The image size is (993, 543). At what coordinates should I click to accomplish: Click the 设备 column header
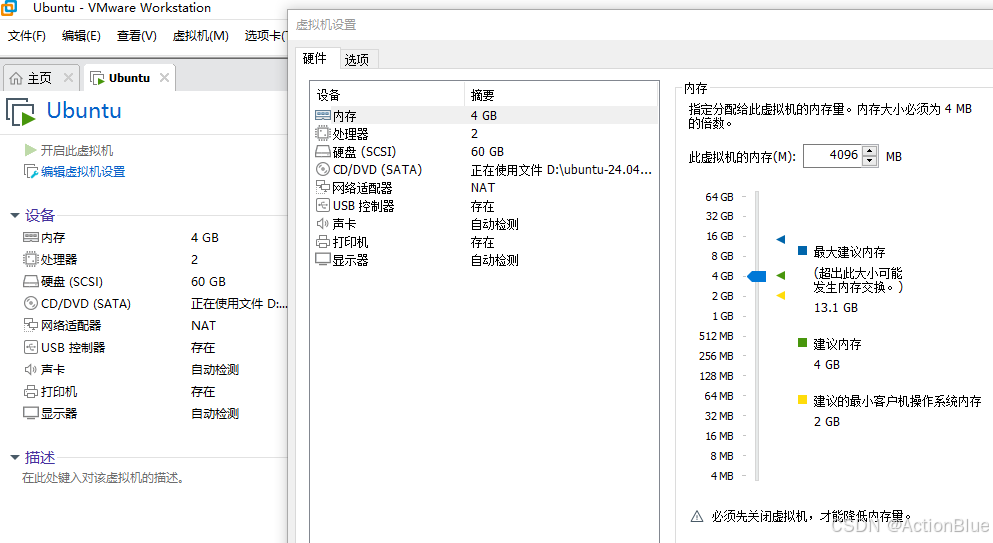388,95
